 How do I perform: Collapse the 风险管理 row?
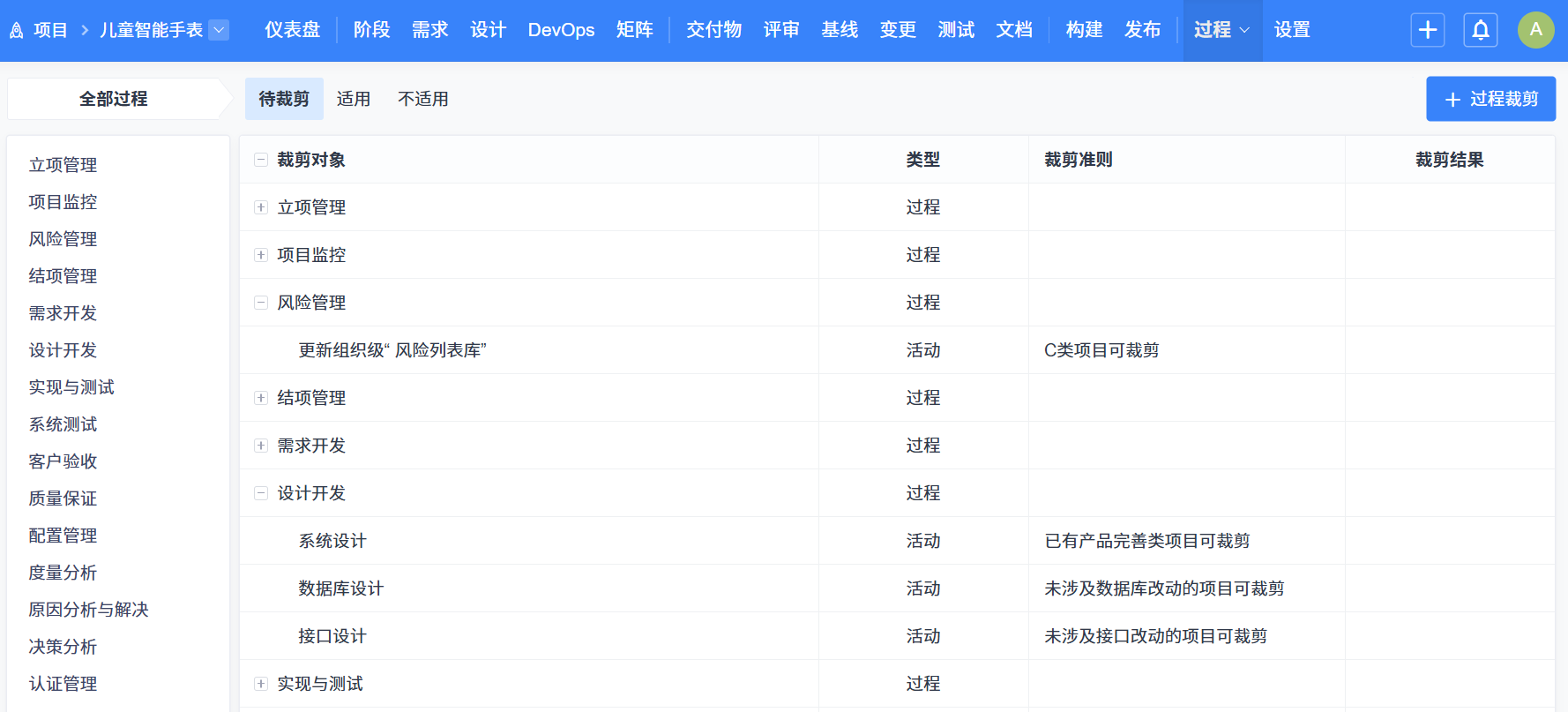261,303
